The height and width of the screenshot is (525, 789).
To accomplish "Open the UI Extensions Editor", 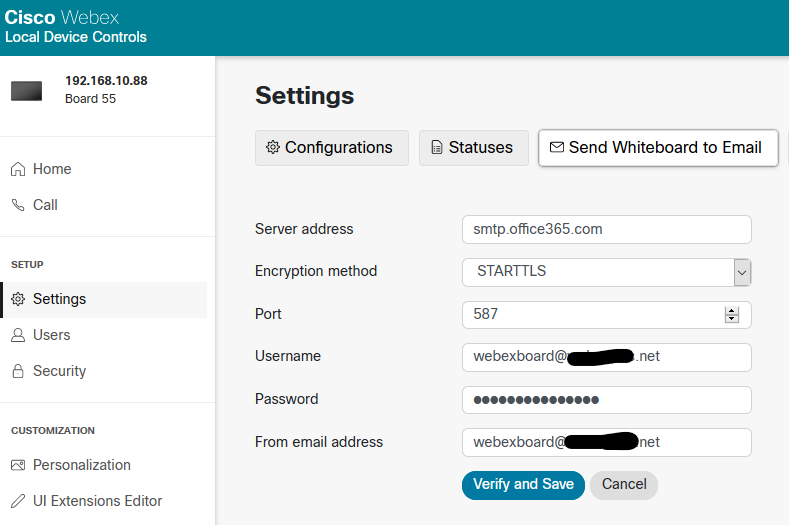I will tap(86, 501).
